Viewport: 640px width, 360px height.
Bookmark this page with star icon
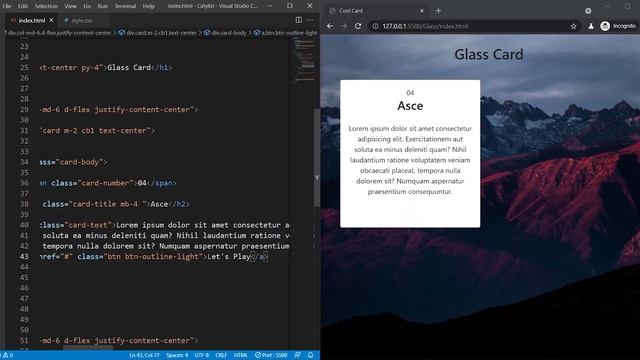[573, 26]
